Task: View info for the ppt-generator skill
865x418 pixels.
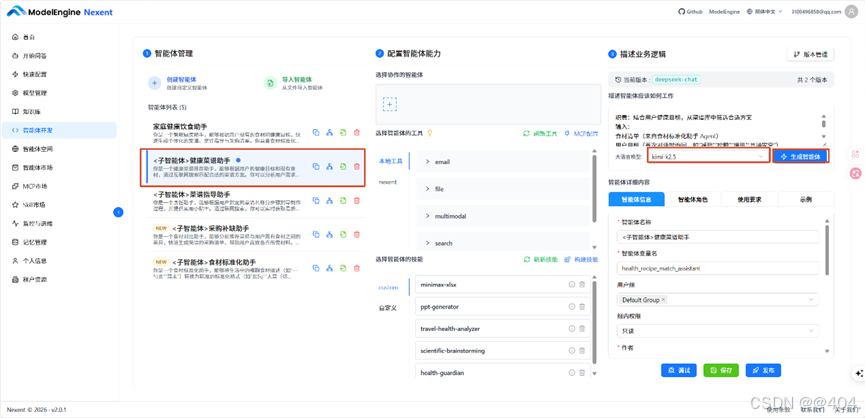Action: click(x=572, y=307)
